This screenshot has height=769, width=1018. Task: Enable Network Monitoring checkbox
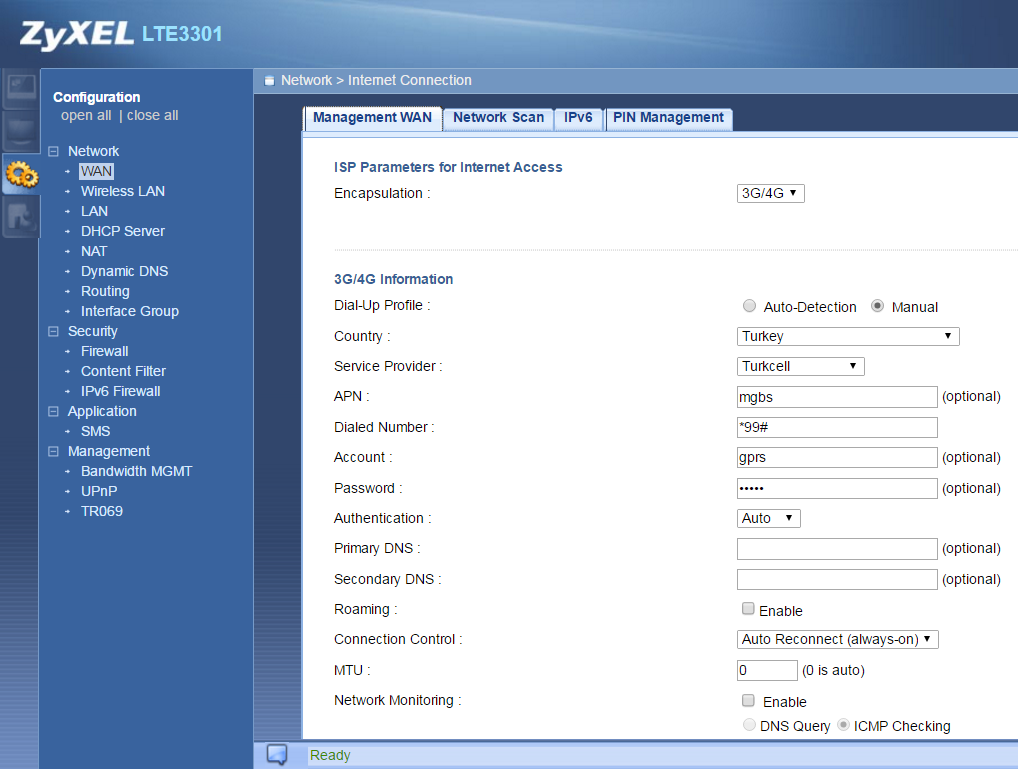click(748, 700)
